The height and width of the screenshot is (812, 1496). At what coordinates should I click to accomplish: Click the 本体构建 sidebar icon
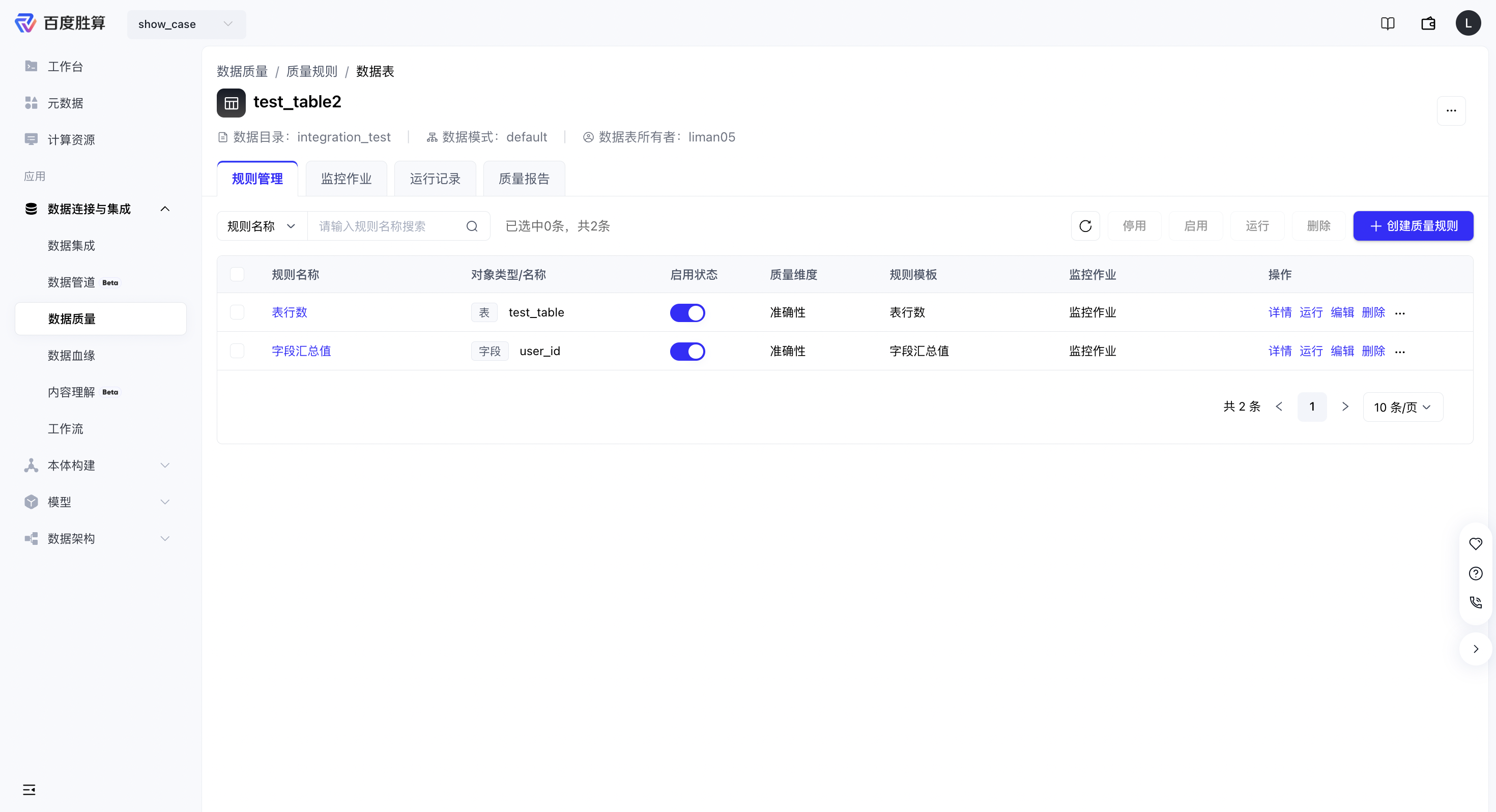(32, 465)
